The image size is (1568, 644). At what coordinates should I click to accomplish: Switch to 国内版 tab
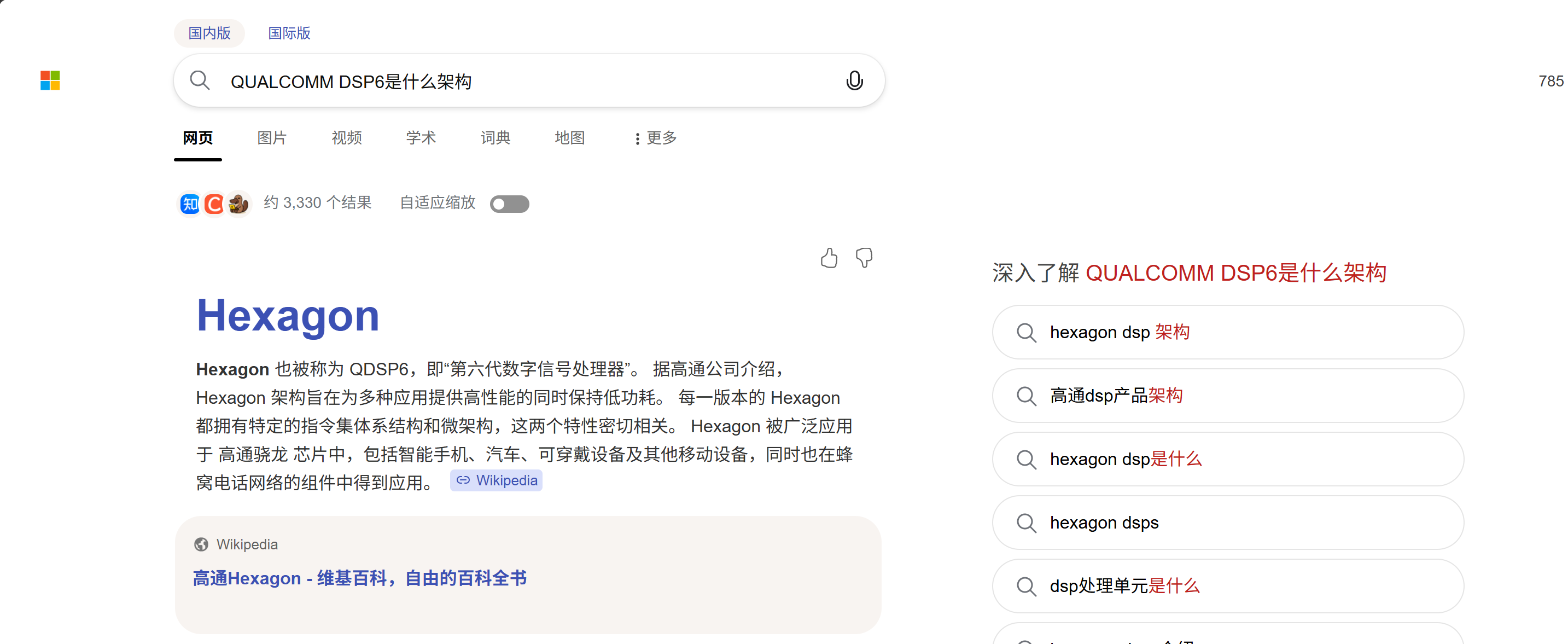209,33
